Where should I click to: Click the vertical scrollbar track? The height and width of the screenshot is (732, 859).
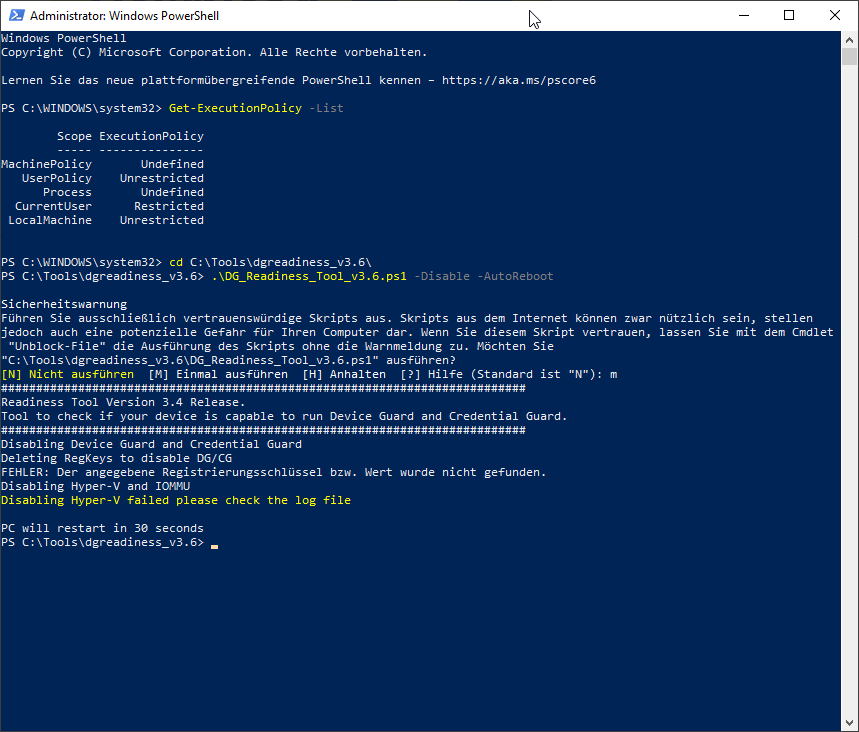click(x=850, y=400)
